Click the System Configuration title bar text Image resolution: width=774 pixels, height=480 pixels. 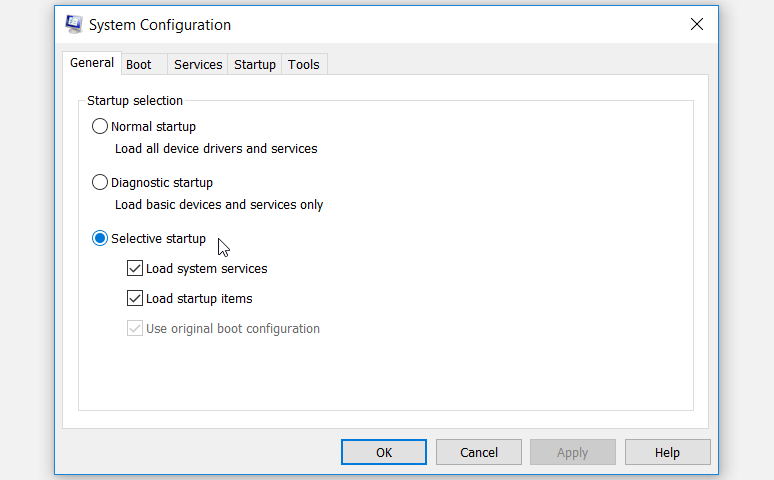(x=160, y=25)
